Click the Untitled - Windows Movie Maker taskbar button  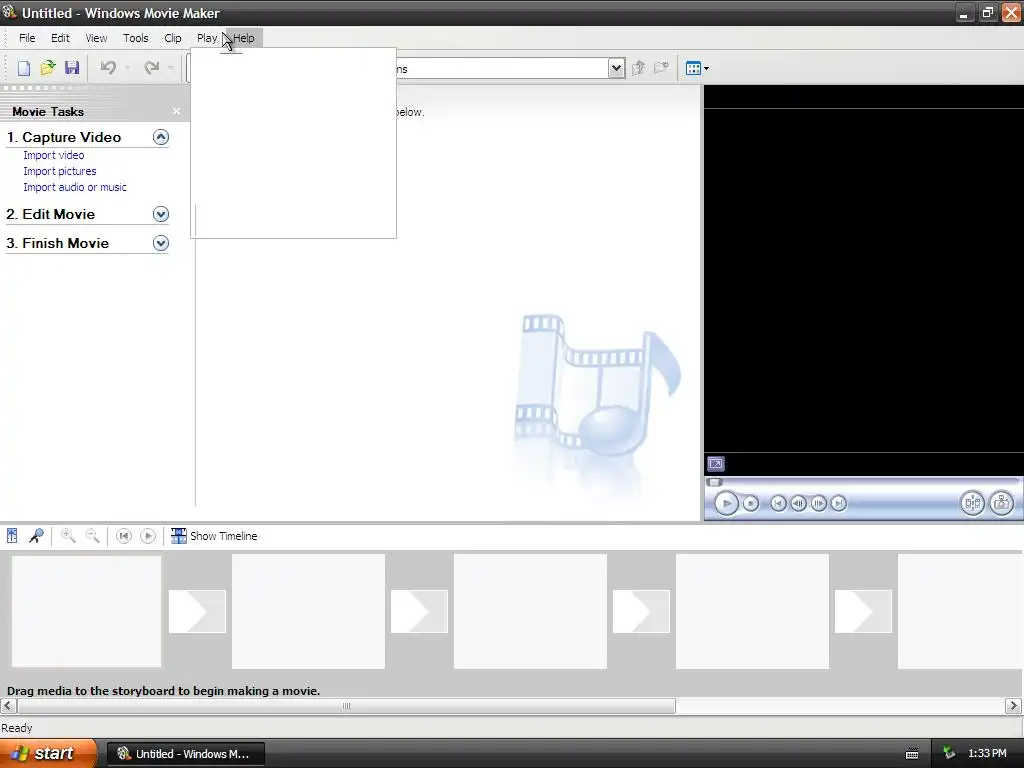click(185, 754)
